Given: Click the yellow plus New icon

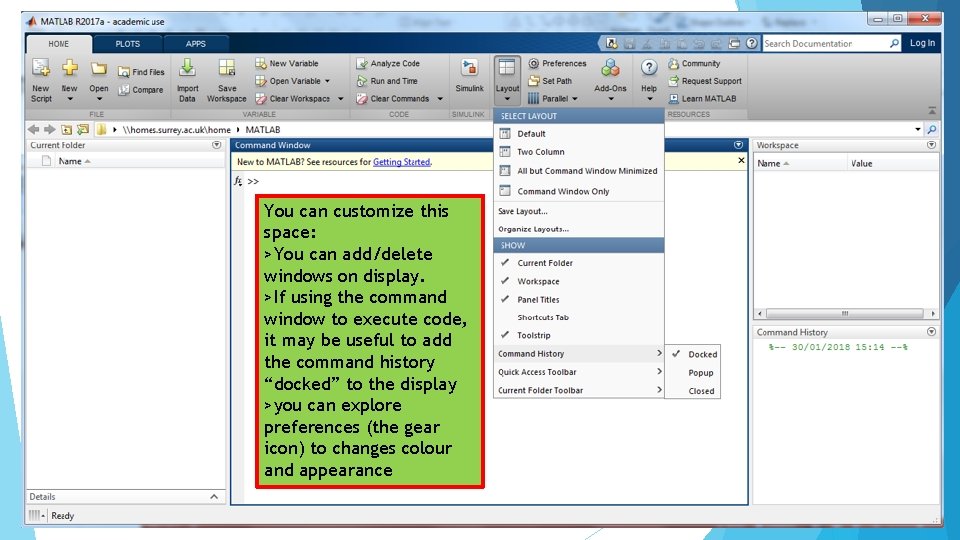Looking at the screenshot, I should coord(70,68).
